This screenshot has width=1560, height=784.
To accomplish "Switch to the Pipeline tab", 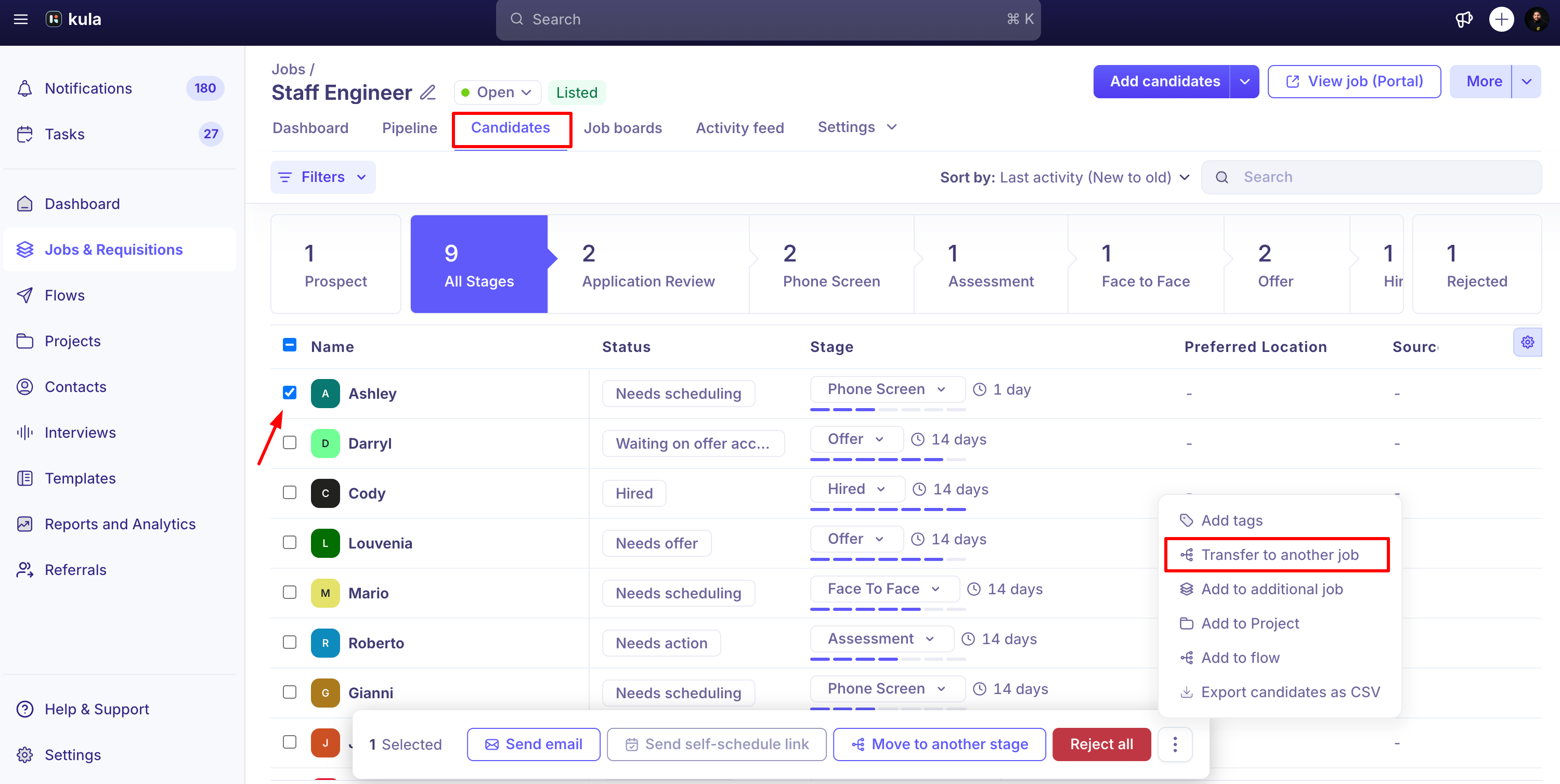I will coord(409,127).
